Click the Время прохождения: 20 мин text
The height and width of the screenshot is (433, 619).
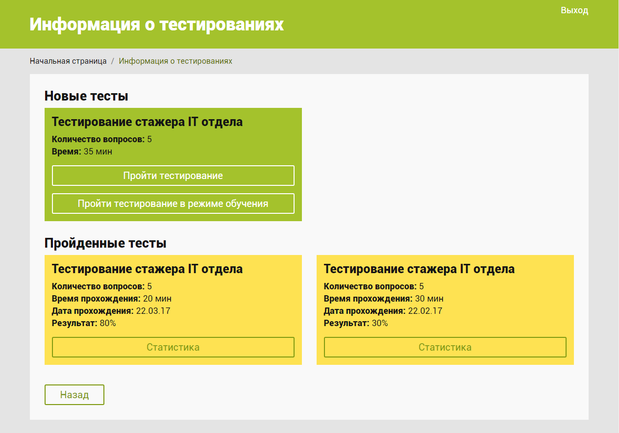111,299
